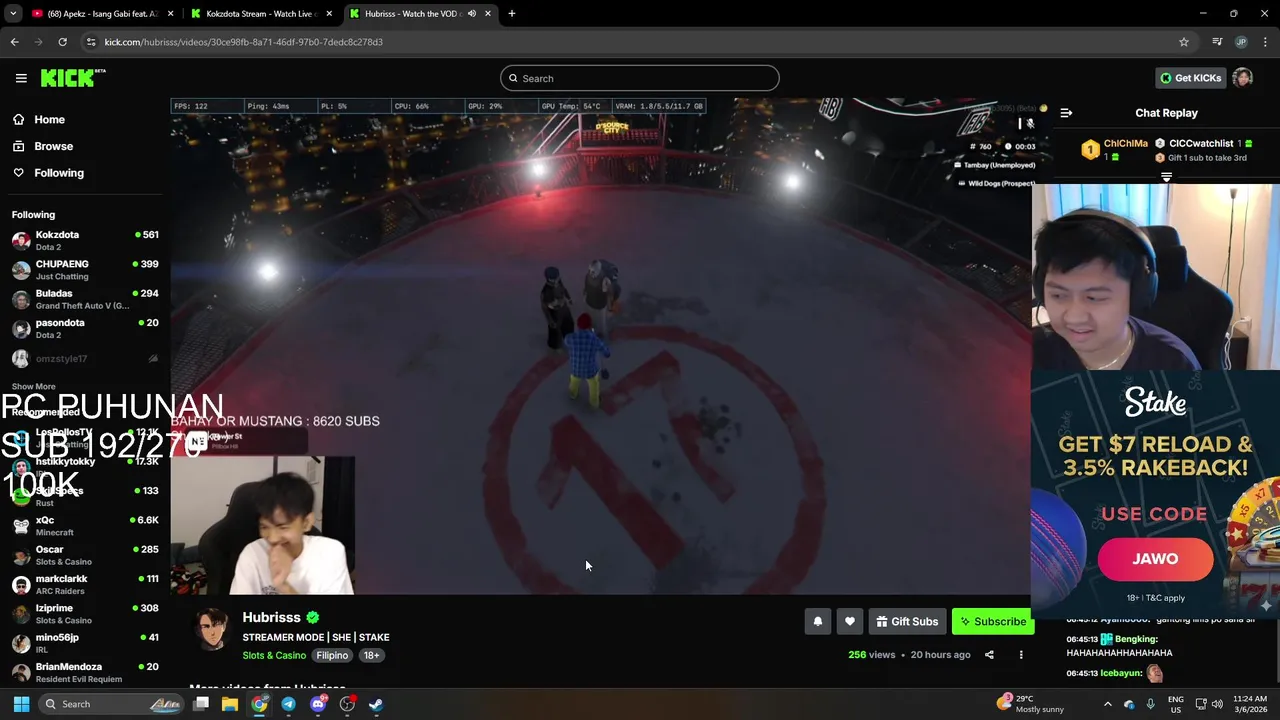Open Steam from the taskbar
The width and height of the screenshot is (1280, 720).
click(x=376, y=704)
